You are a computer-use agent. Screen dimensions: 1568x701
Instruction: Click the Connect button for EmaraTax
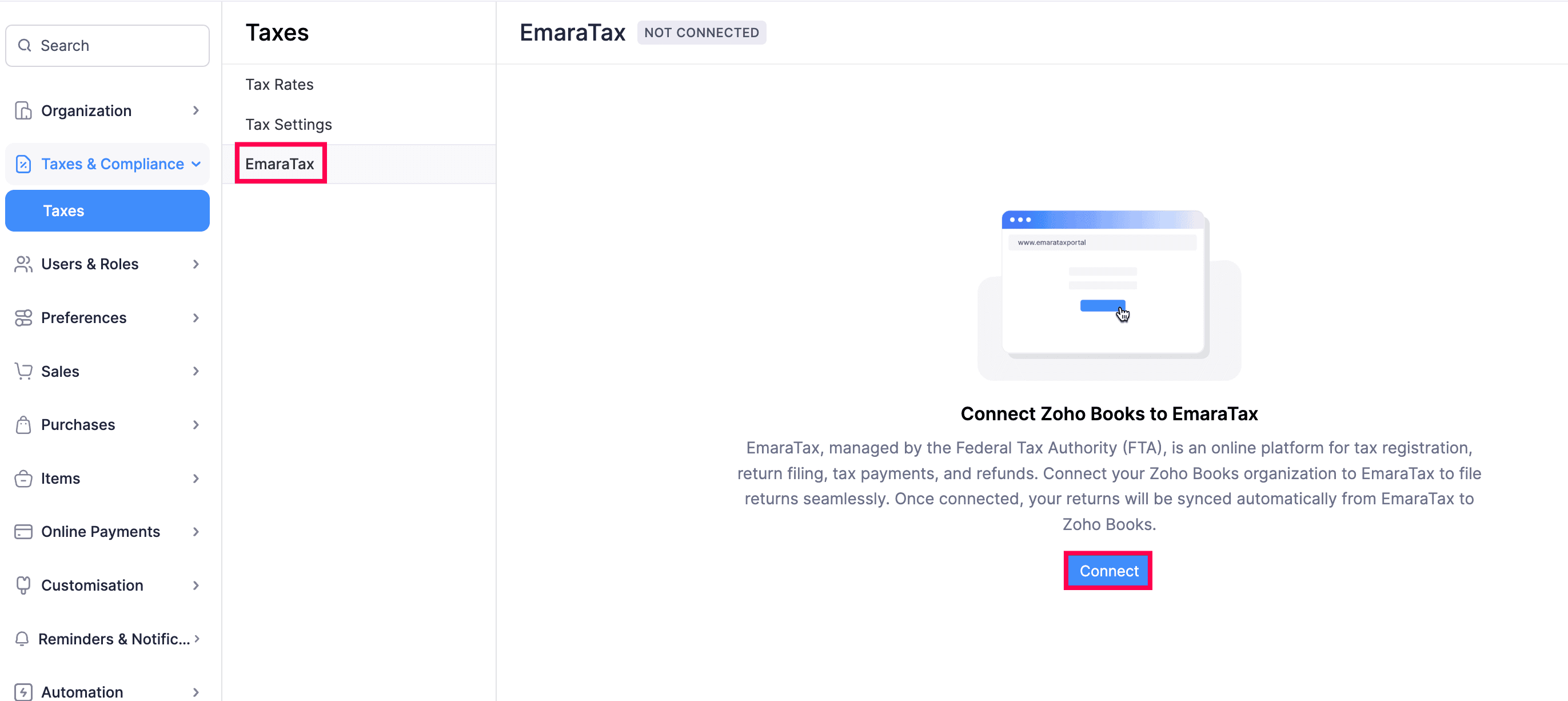click(x=1107, y=571)
